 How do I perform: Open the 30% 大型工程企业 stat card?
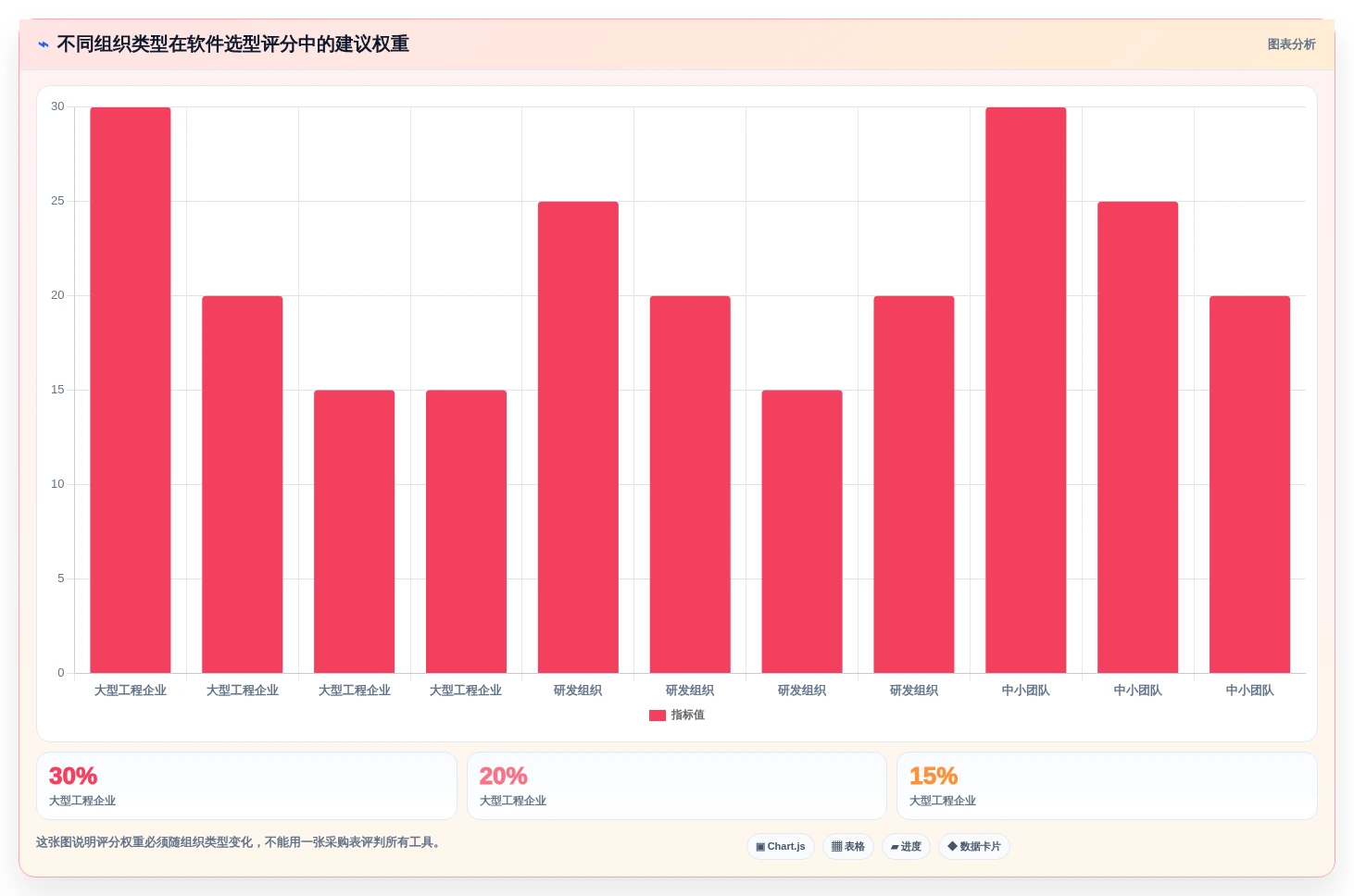point(246,786)
